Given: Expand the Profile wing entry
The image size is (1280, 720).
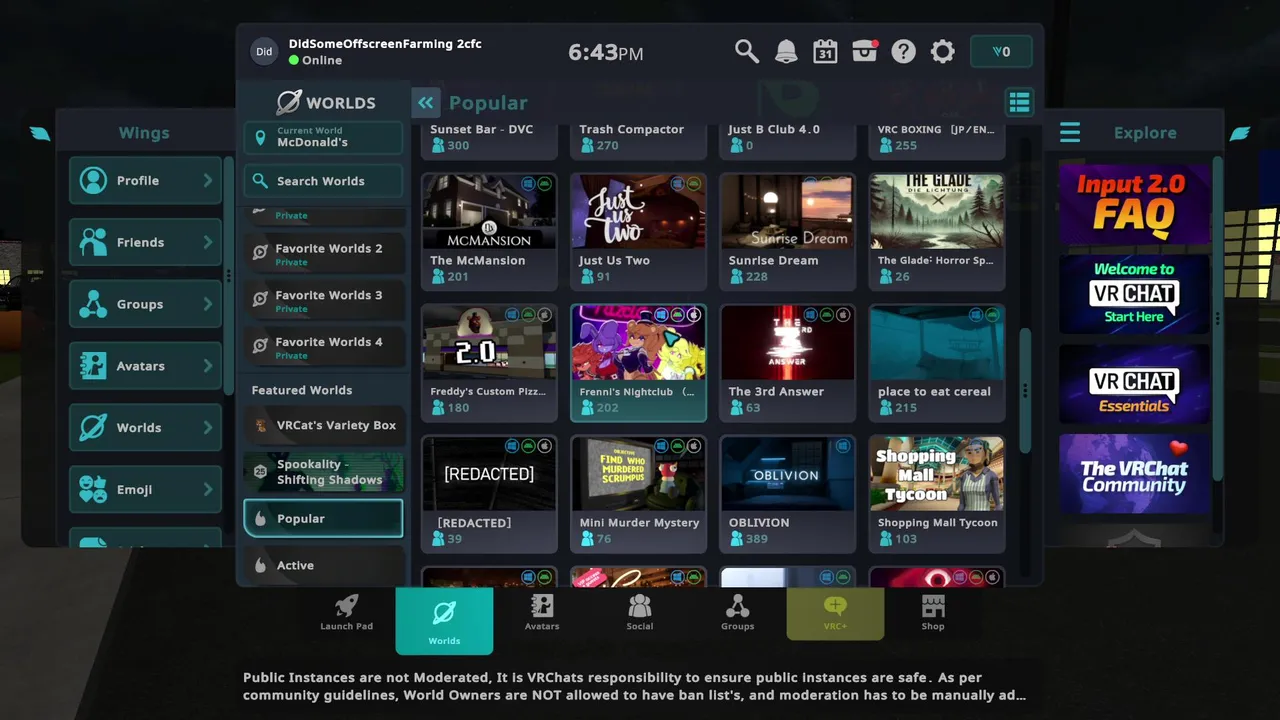Looking at the screenshot, I should point(145,181).
